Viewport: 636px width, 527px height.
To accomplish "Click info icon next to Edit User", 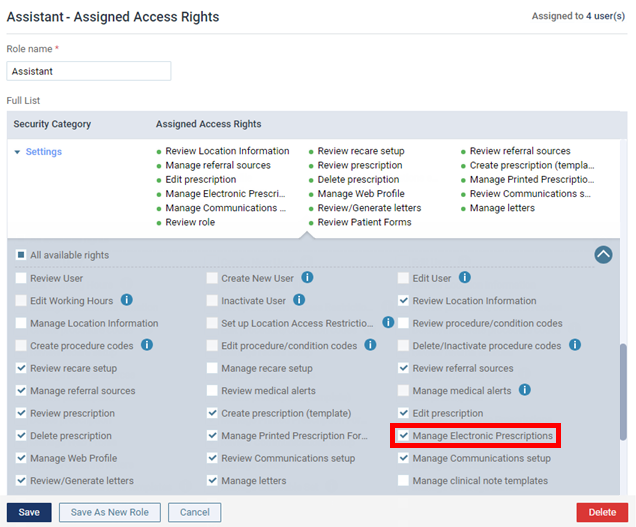I will click(x=465, y=278).
